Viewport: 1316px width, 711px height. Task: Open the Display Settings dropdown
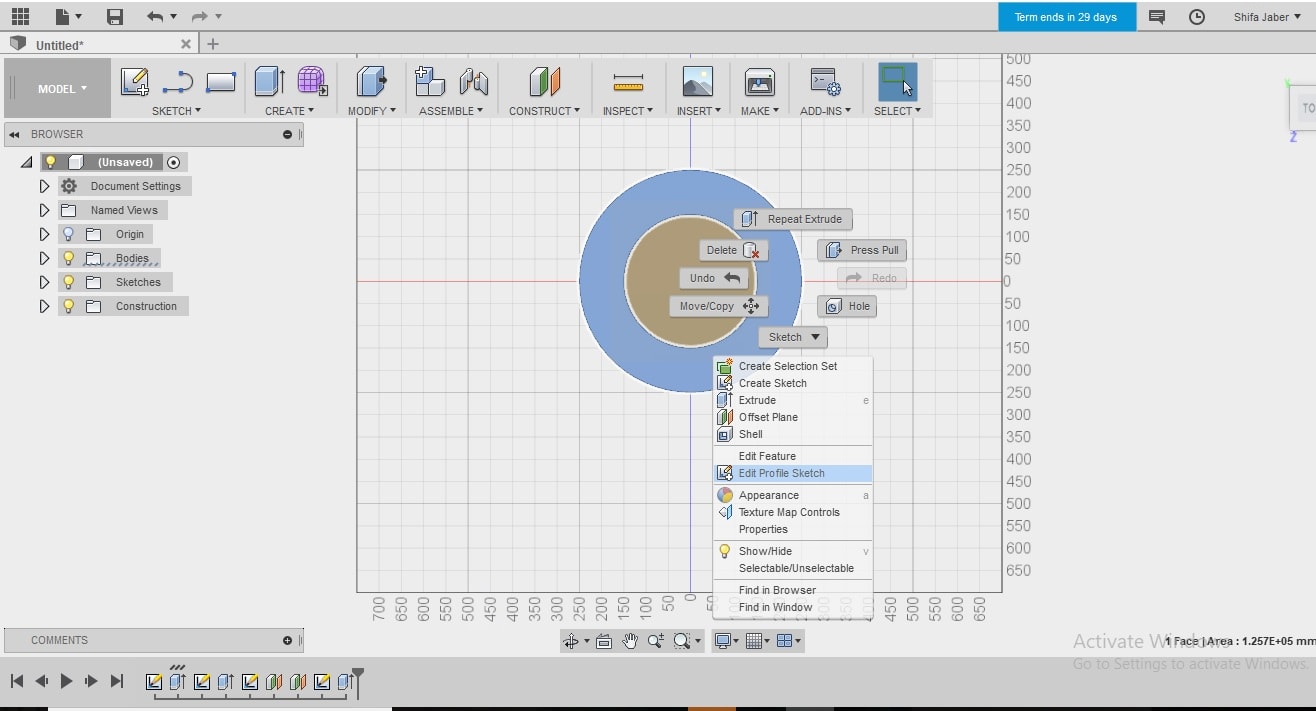(x=726, y=641)
